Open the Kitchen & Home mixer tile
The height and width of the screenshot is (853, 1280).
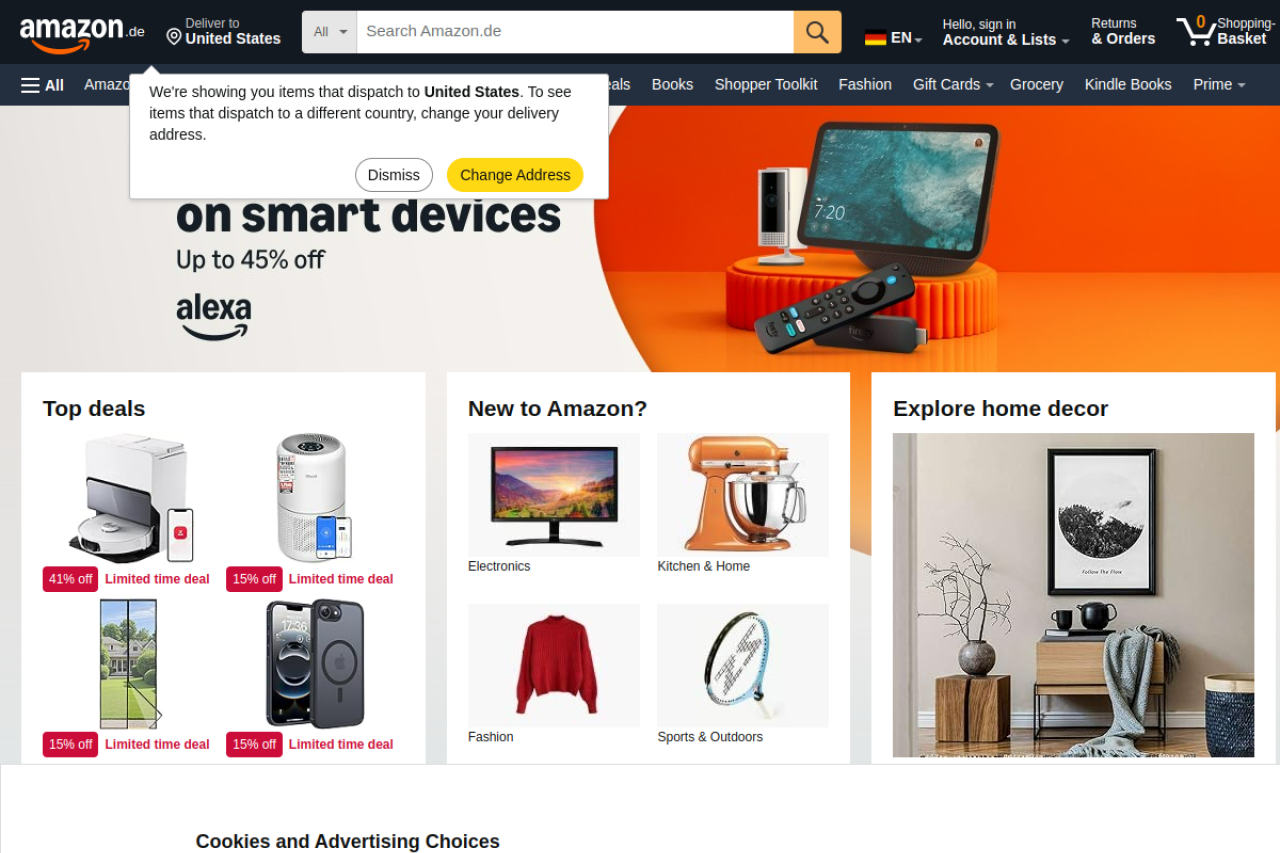743,503
